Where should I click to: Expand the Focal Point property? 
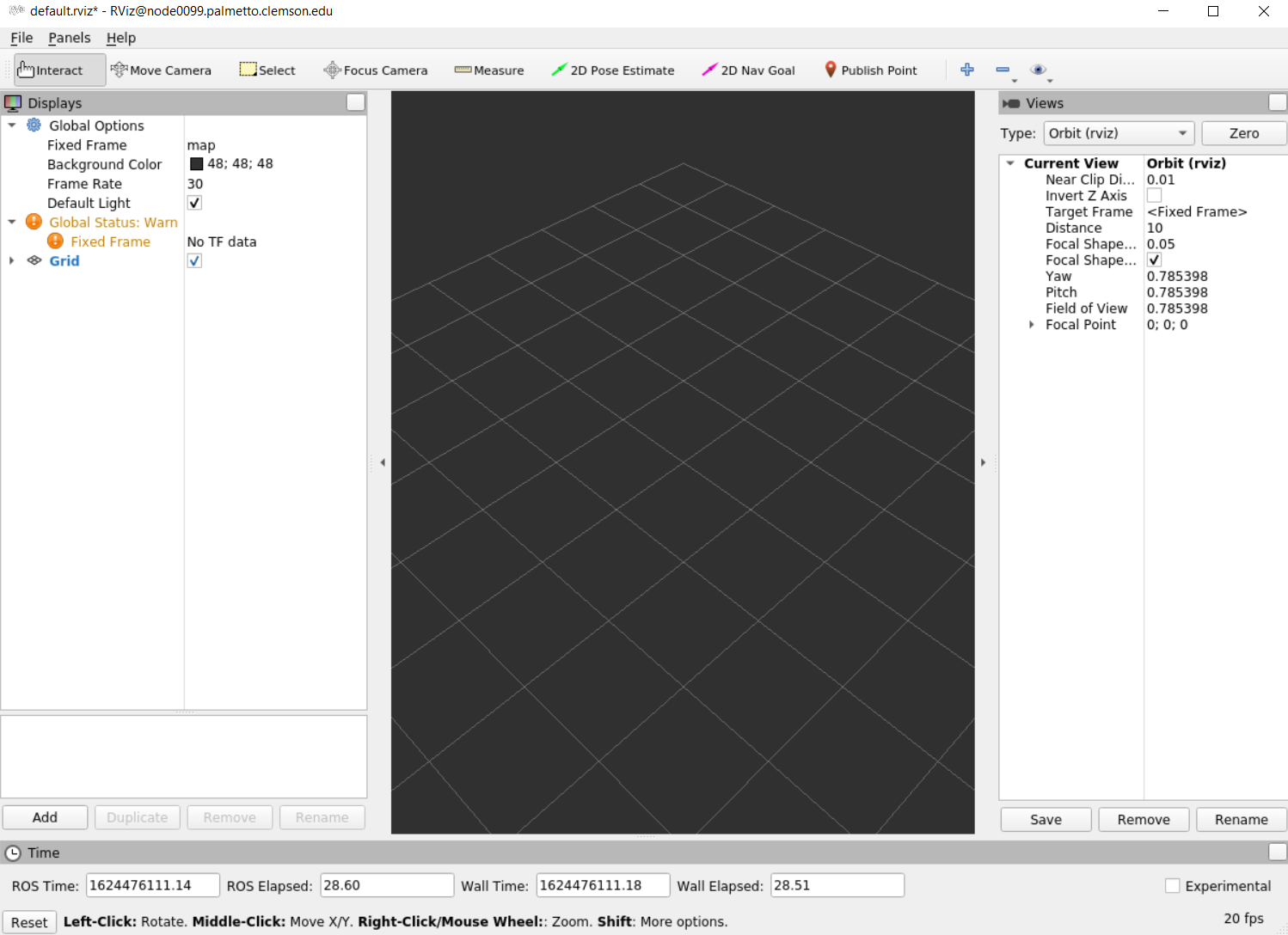click(x=1032, y=325)
